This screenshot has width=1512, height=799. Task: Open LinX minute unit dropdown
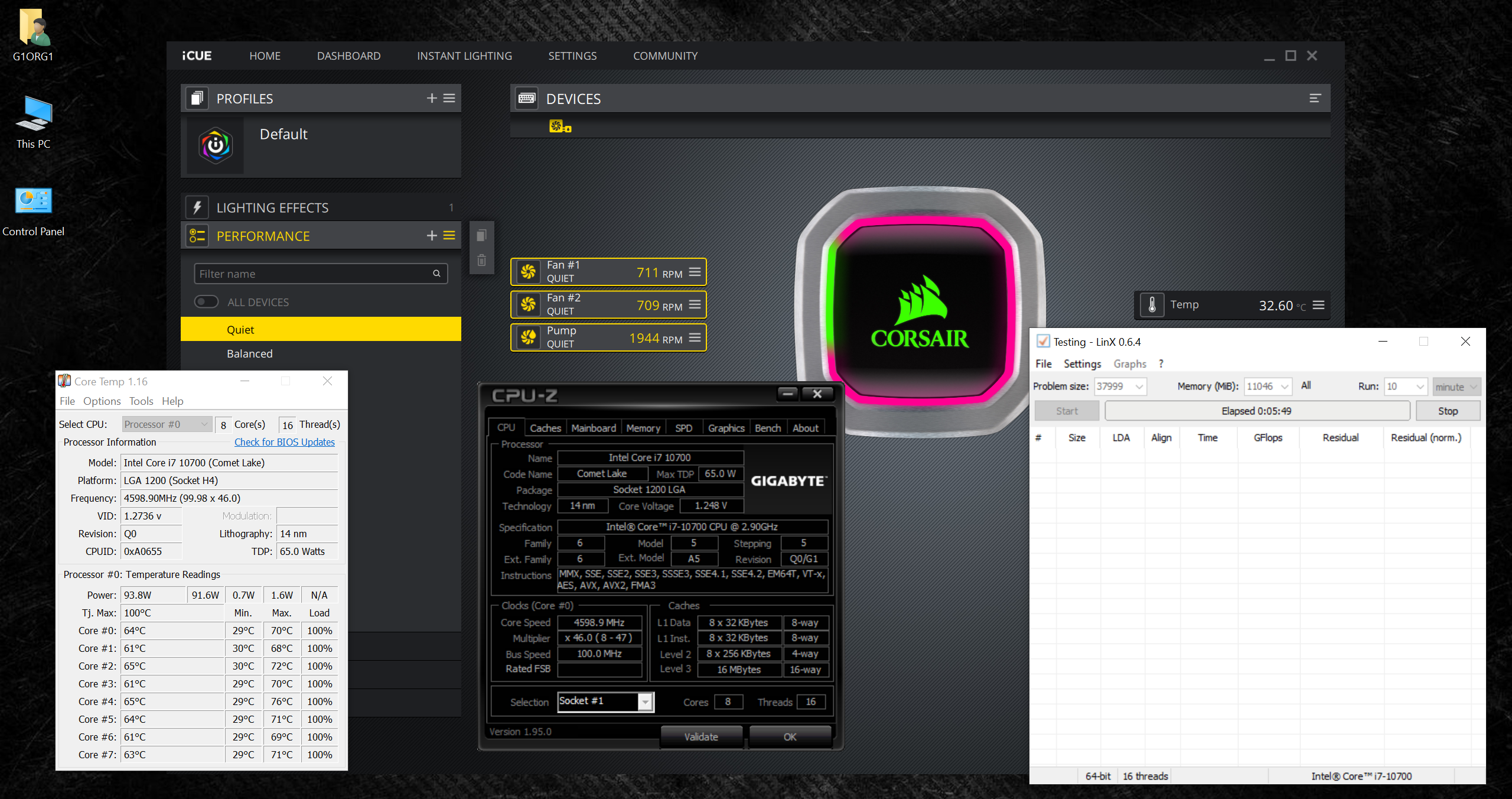[1456, 386]
